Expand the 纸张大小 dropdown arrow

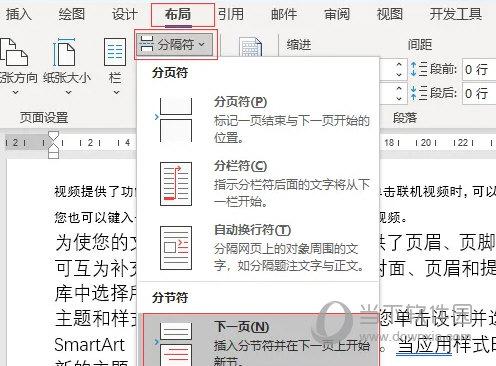click(68, 92)
